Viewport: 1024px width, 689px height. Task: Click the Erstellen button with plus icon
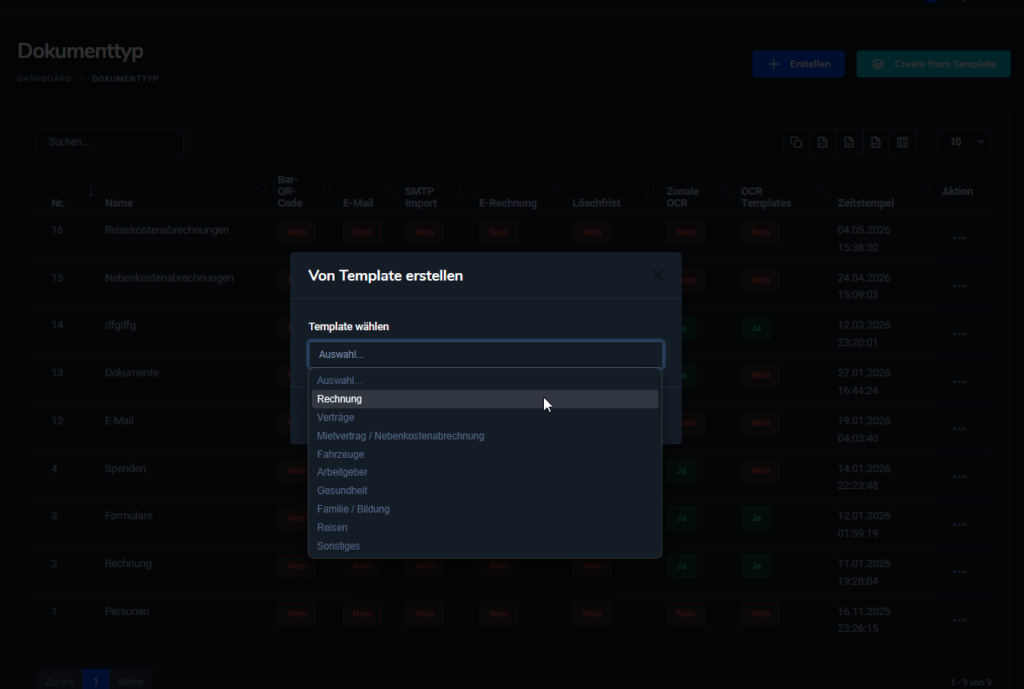798,64
